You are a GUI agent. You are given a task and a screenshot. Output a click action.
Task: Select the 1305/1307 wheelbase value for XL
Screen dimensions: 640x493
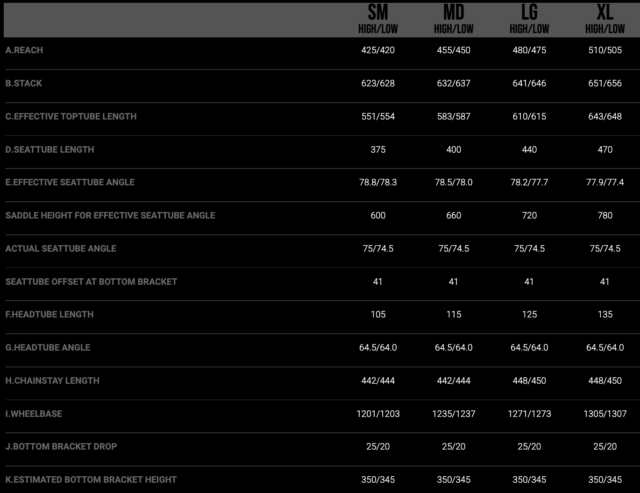click(605, 413)
